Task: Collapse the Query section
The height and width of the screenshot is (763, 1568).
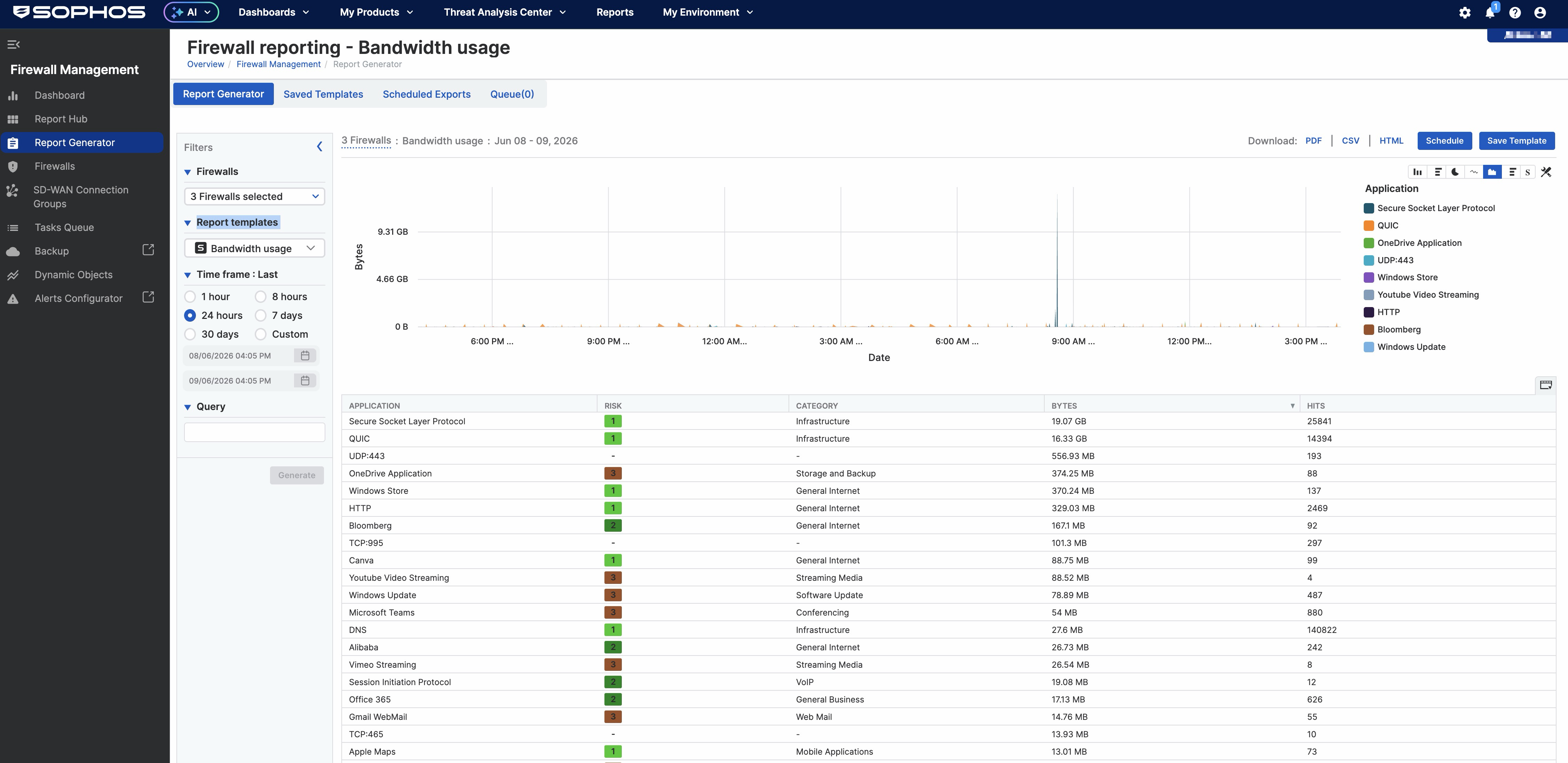Action: tap(188, 407)
